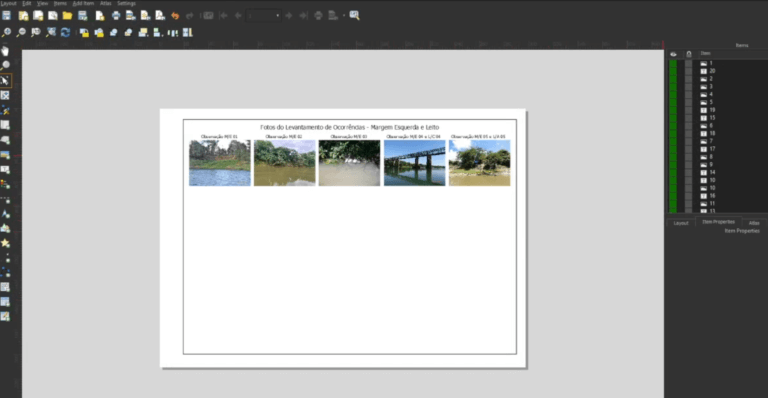Image resolution: width=768 pixels, height=398 pixels.
Task: Open the View menu
Action: [43, 3]
